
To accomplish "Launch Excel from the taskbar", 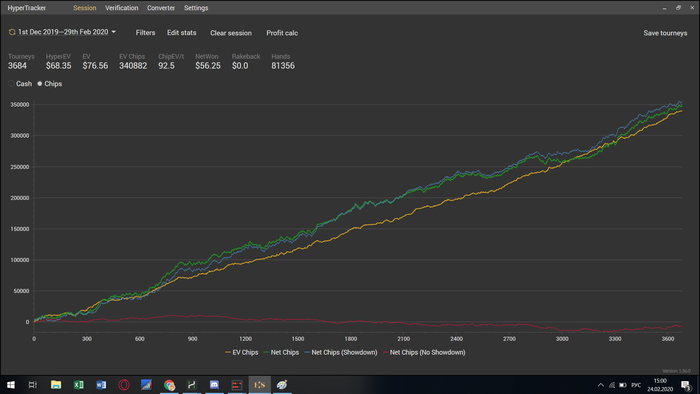I will pyautogui.click(x=79, y=385).
